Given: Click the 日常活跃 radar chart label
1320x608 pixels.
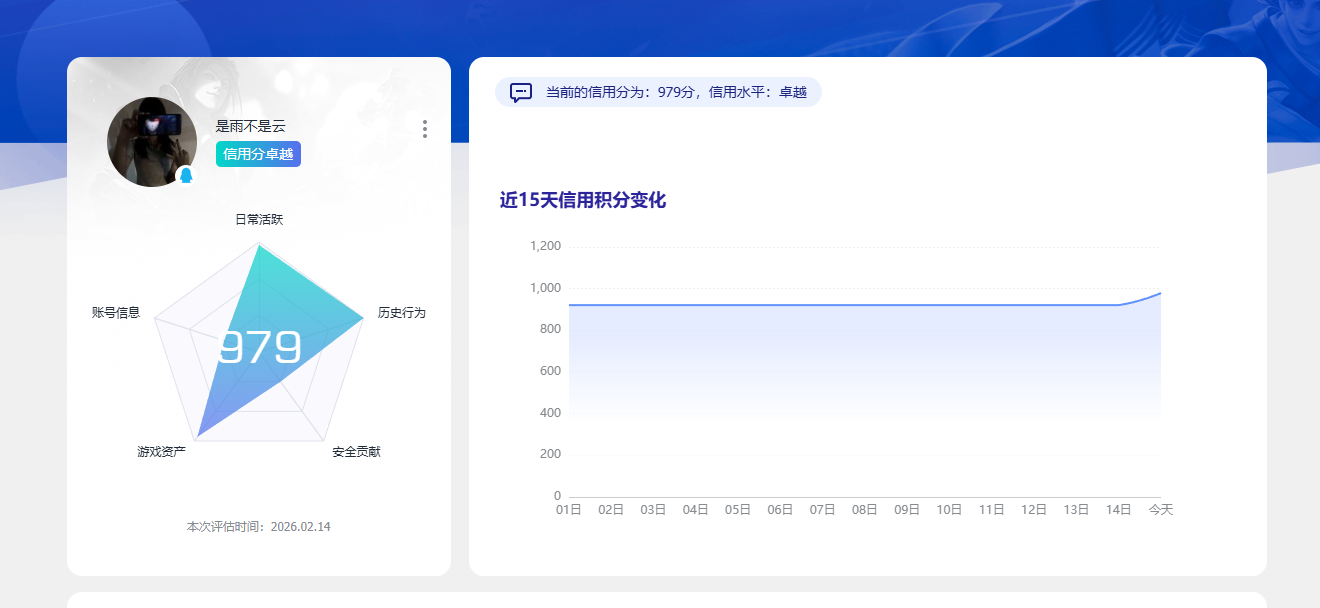Looking at the screenshot, I should coord(258,218).
